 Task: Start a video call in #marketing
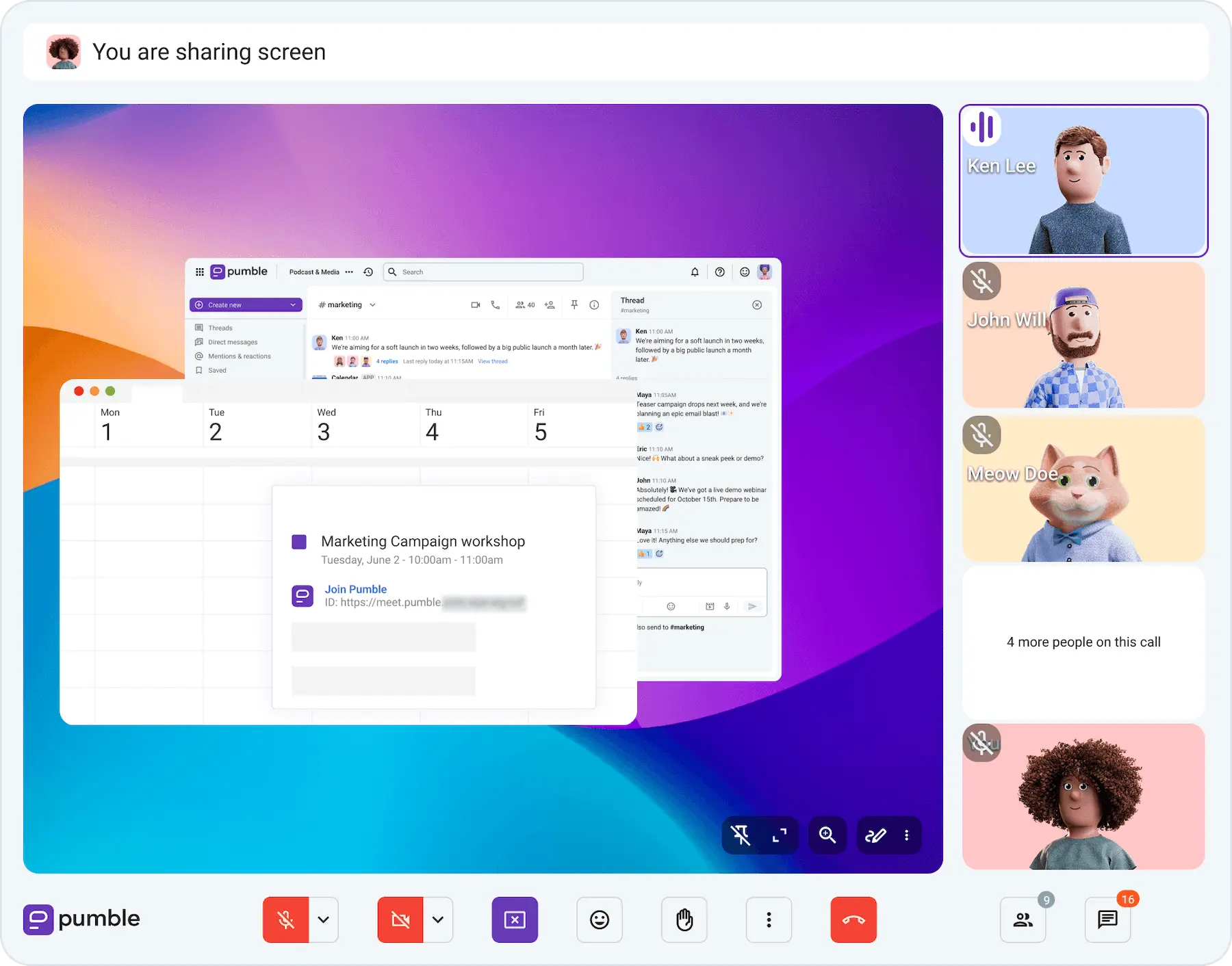click(476, 305)
